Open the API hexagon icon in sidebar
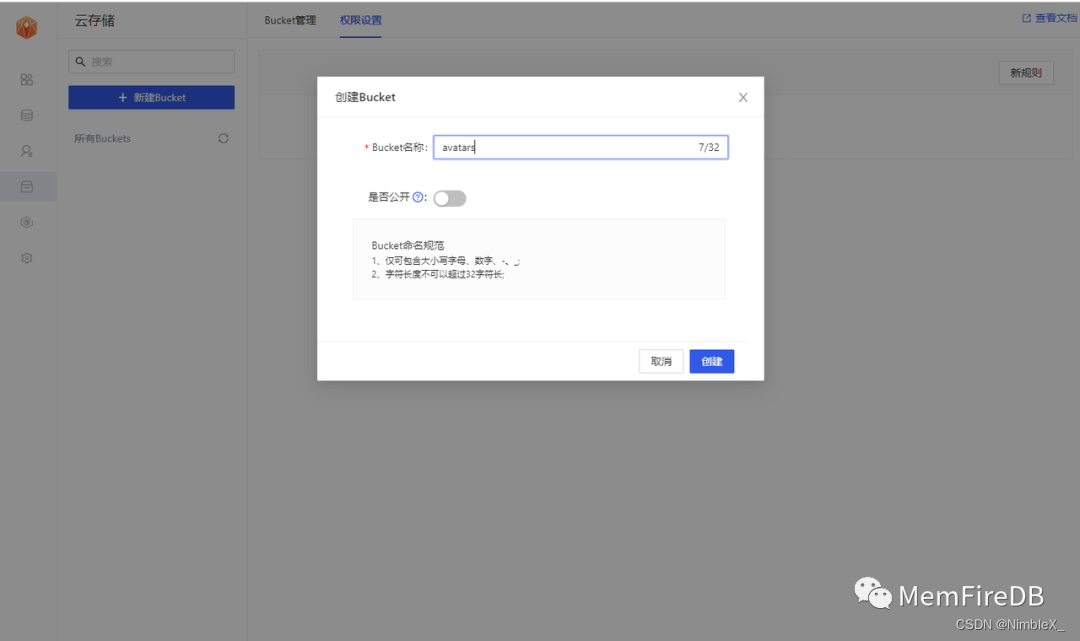This screenshot has height=641, width=1080. [27, 222]
